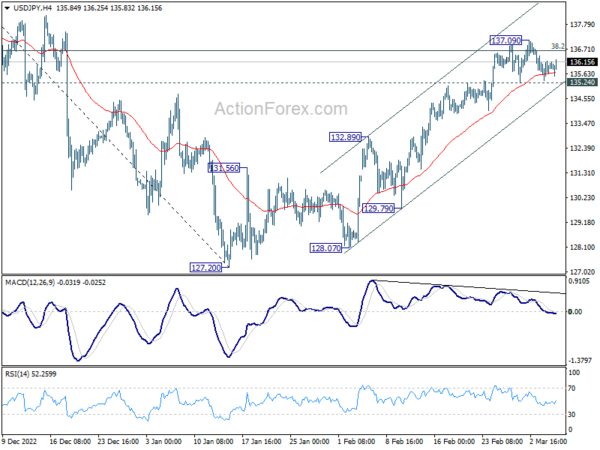This screenshot has height=450, width=600.
Task: Select the 0.9105 MACD scale value
Action: pos(579,281)
